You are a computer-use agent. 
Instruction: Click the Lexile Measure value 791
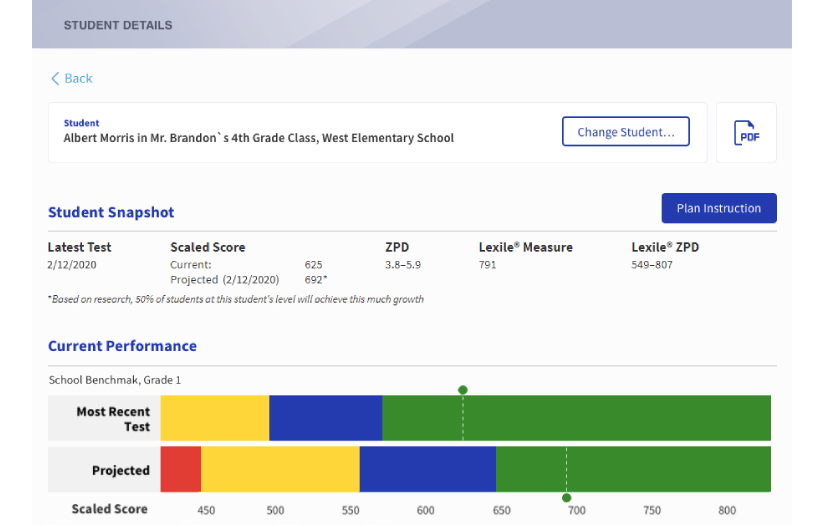[487, 265]
